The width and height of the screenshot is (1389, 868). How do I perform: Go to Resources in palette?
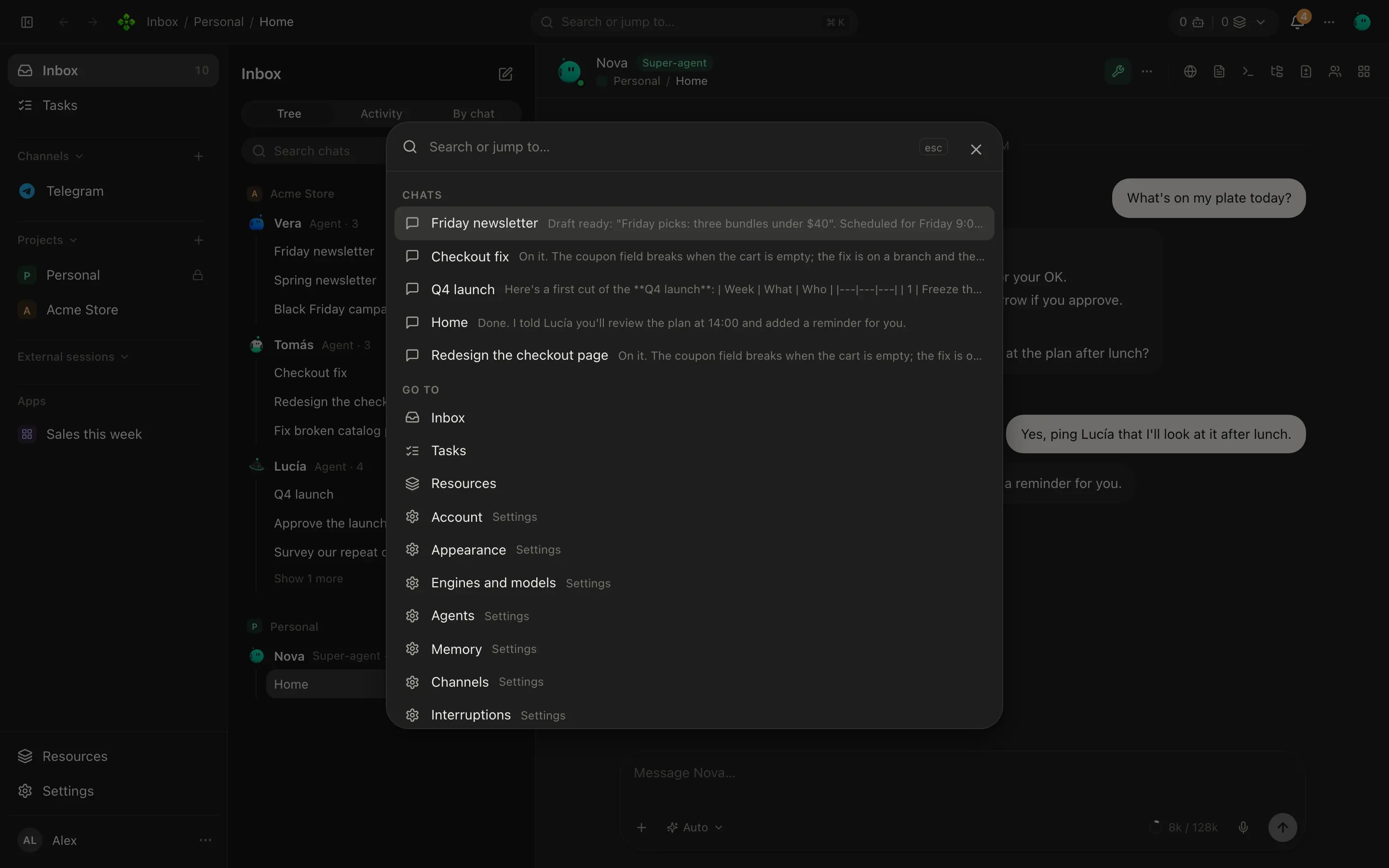pyautogui.click(x=694, y=483)
